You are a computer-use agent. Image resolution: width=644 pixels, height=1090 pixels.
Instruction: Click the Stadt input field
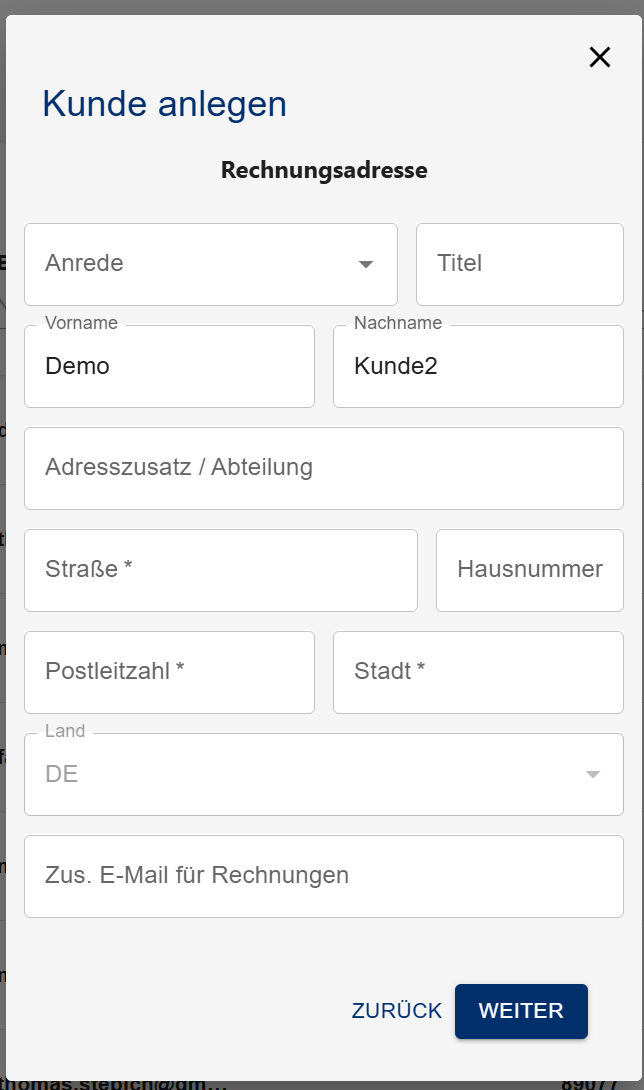pos(478,672)
